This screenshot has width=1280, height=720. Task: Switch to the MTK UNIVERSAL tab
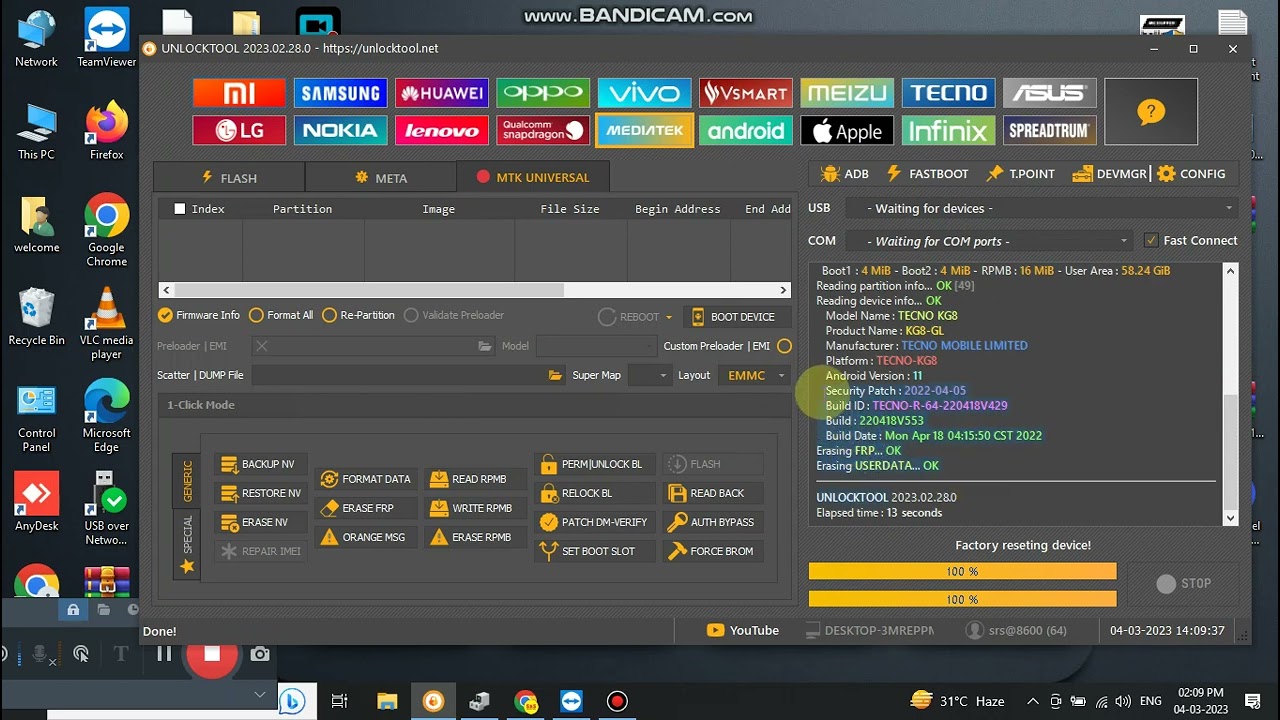click(x=533, y=176)
